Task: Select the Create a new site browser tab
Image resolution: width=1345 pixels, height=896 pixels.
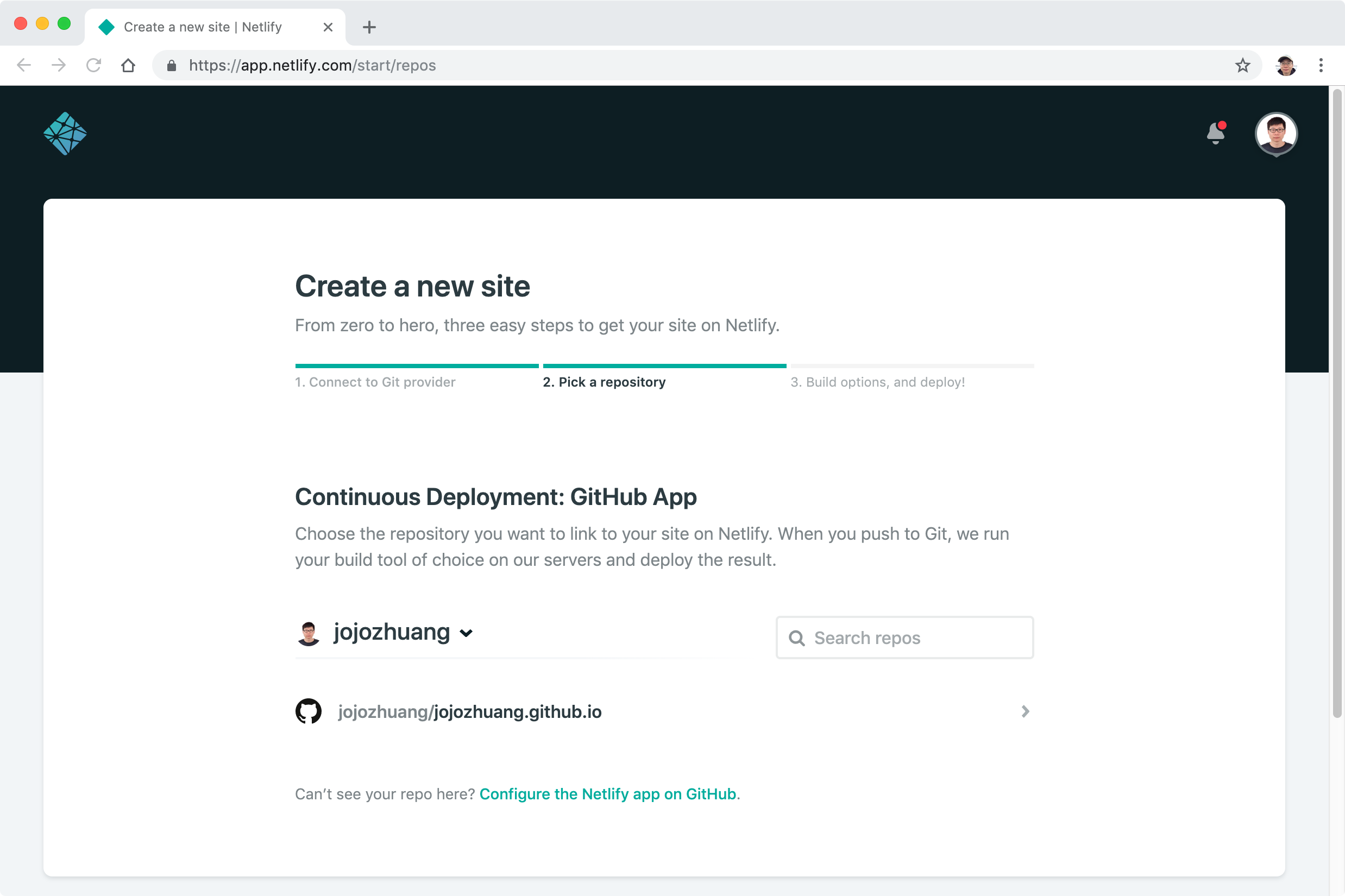Action: click(215, 27)
